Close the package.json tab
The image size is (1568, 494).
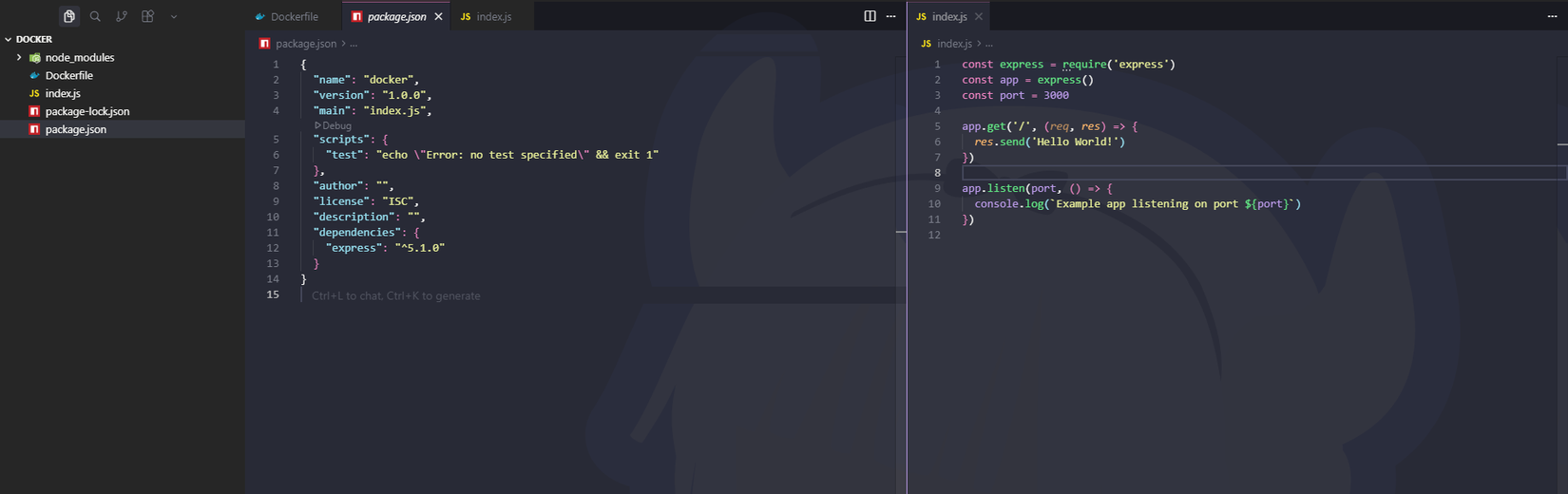pos(438,16)
